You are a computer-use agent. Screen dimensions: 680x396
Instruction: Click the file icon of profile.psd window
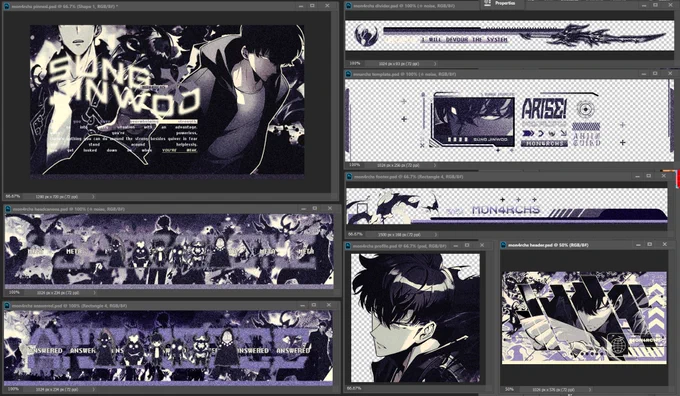(x=348, y=246)
